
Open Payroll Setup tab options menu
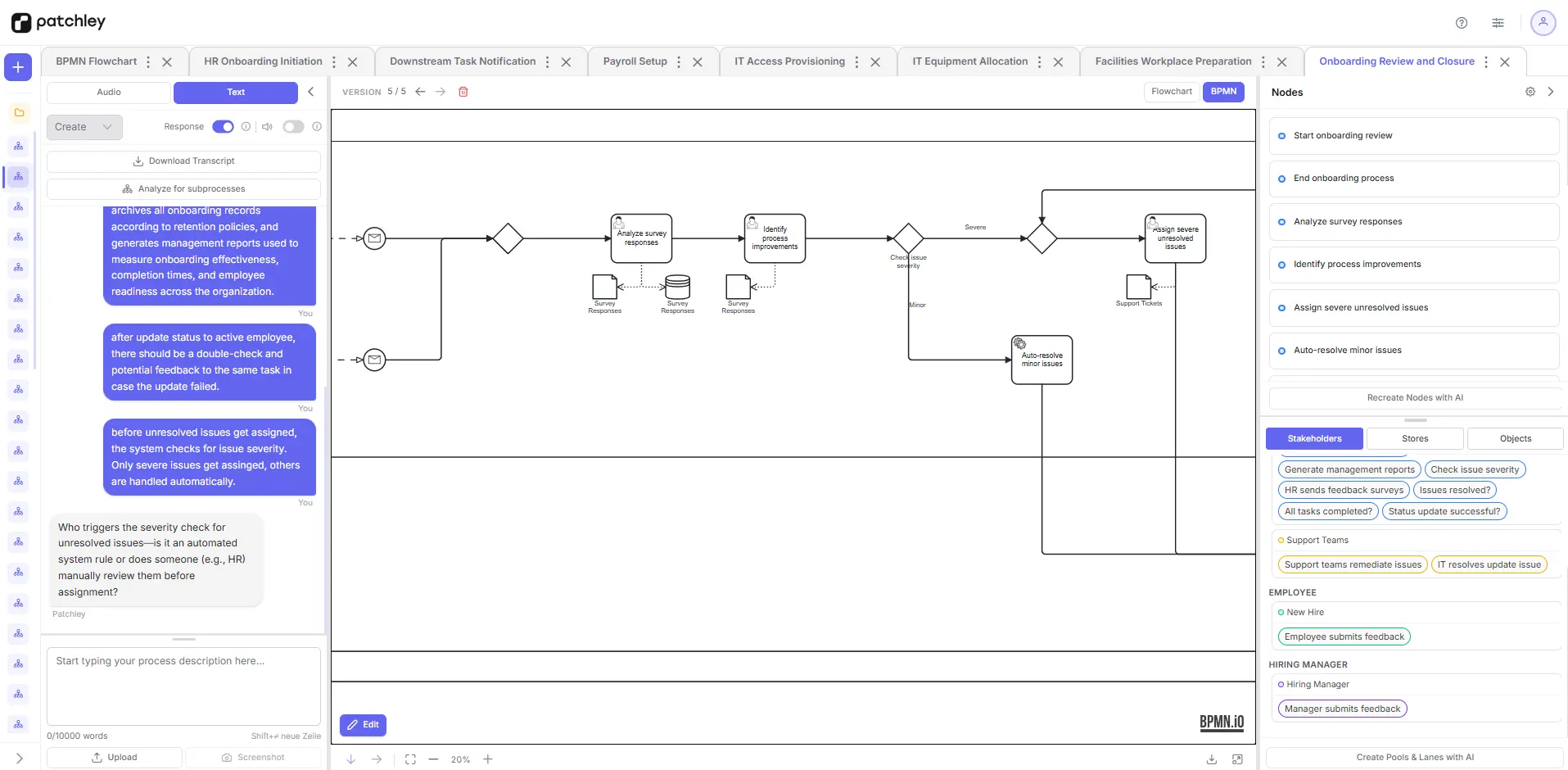point(679,62)
